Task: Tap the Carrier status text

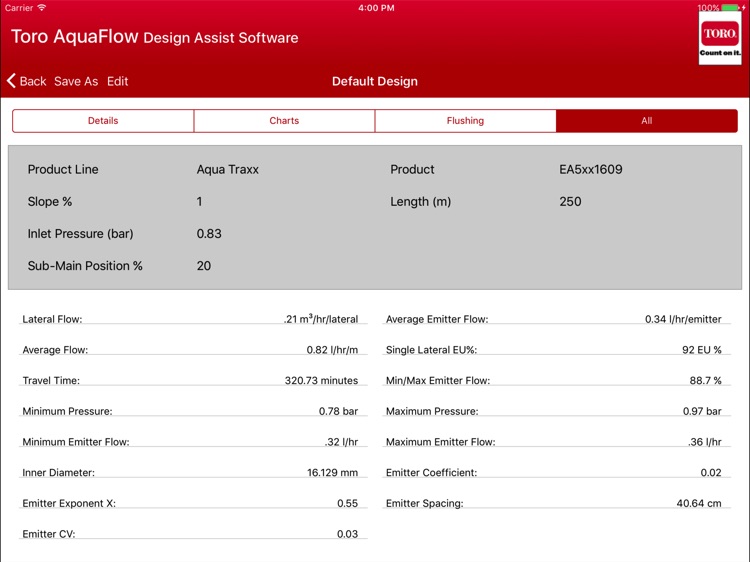Action: coord(19,8)
